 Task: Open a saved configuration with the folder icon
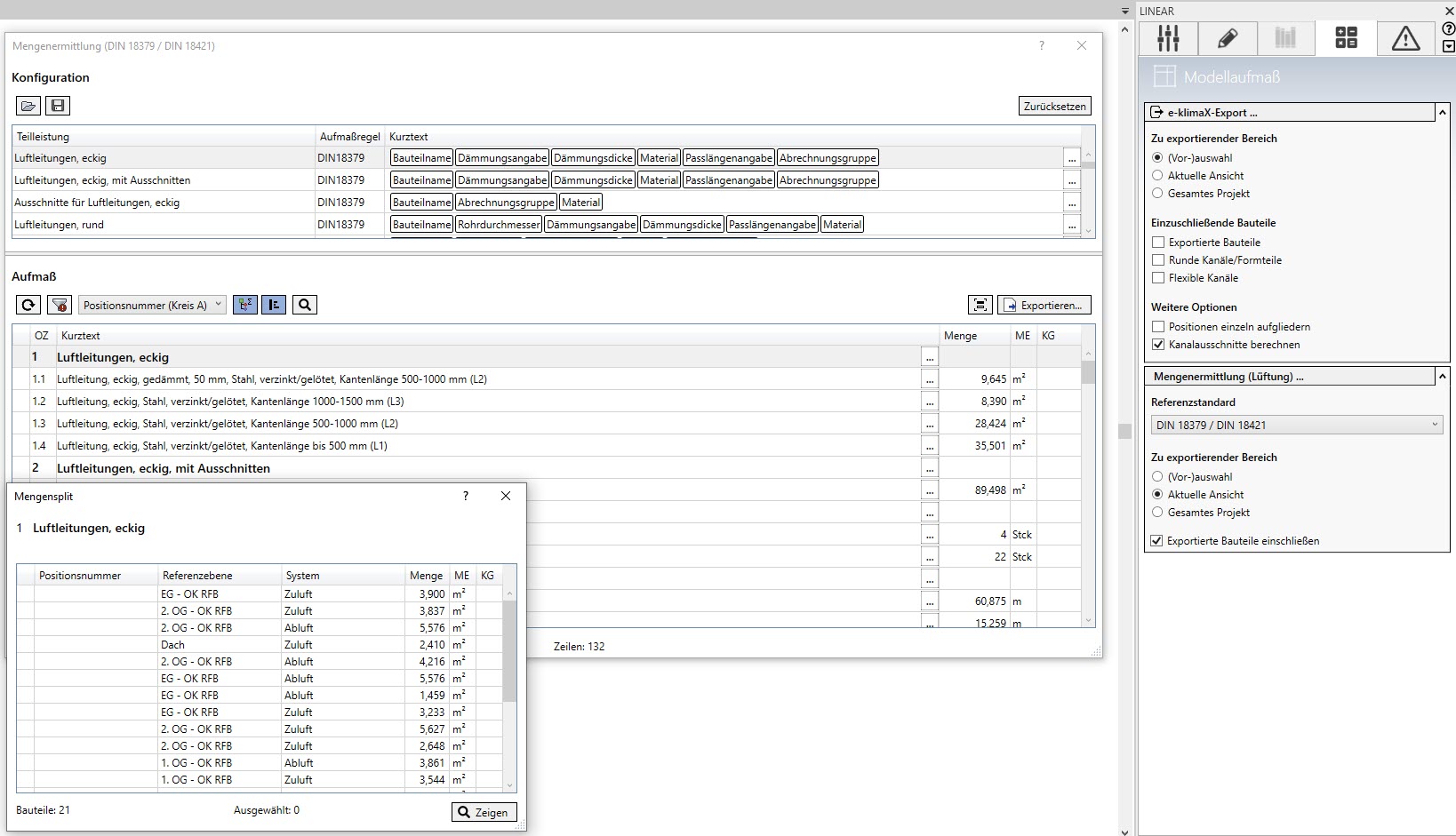pyautogui.click(x=28, y=106)
